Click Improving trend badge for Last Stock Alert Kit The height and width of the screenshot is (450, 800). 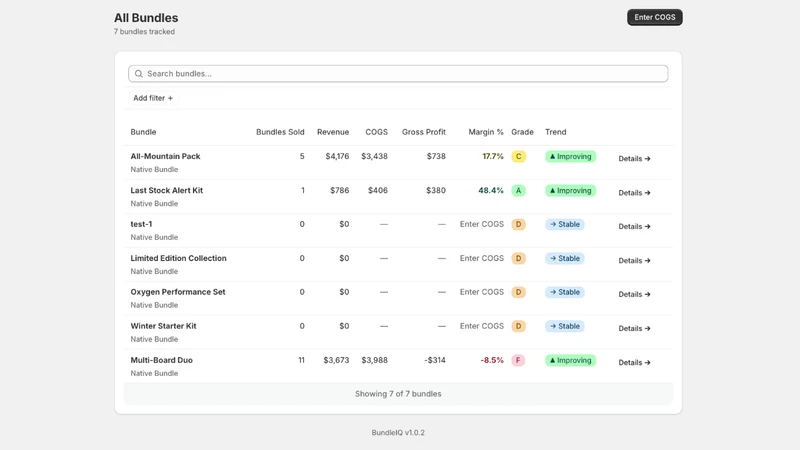click(x=570, y=191)
